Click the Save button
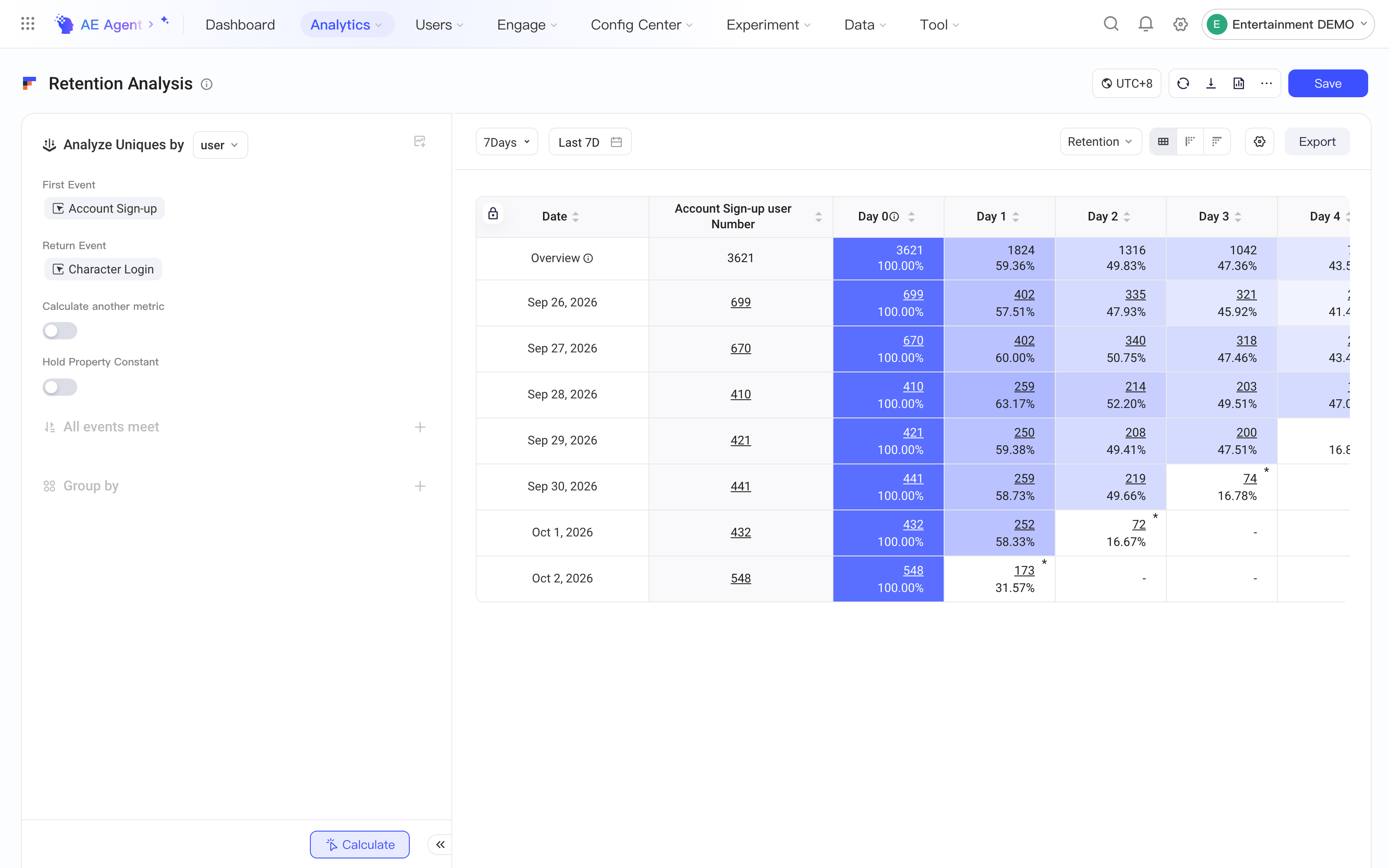The width and height of the screenshot is (1389, 868). pos(1328,84)
